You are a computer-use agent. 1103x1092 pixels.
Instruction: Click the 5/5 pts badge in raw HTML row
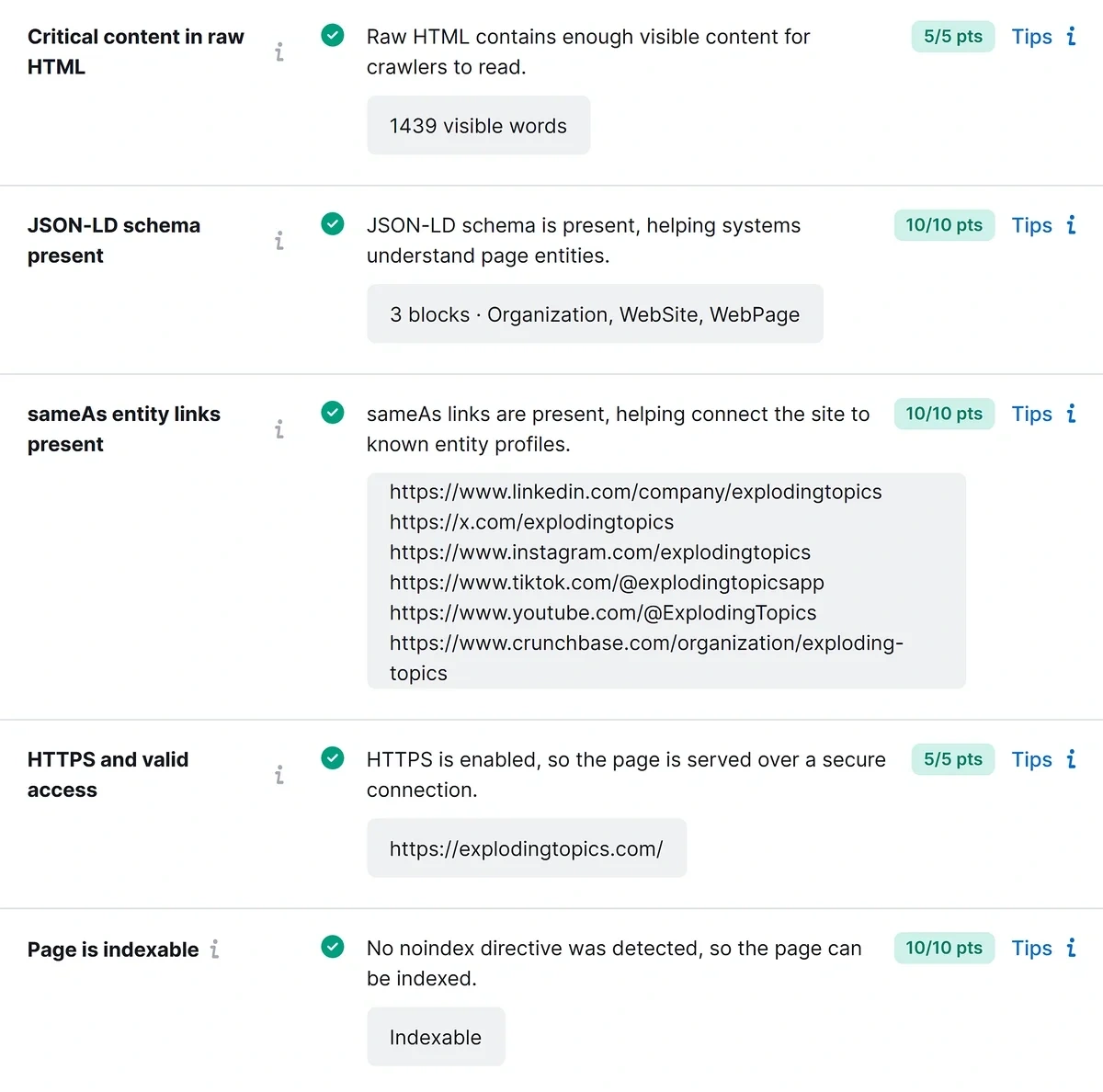(x=953, y=37)
